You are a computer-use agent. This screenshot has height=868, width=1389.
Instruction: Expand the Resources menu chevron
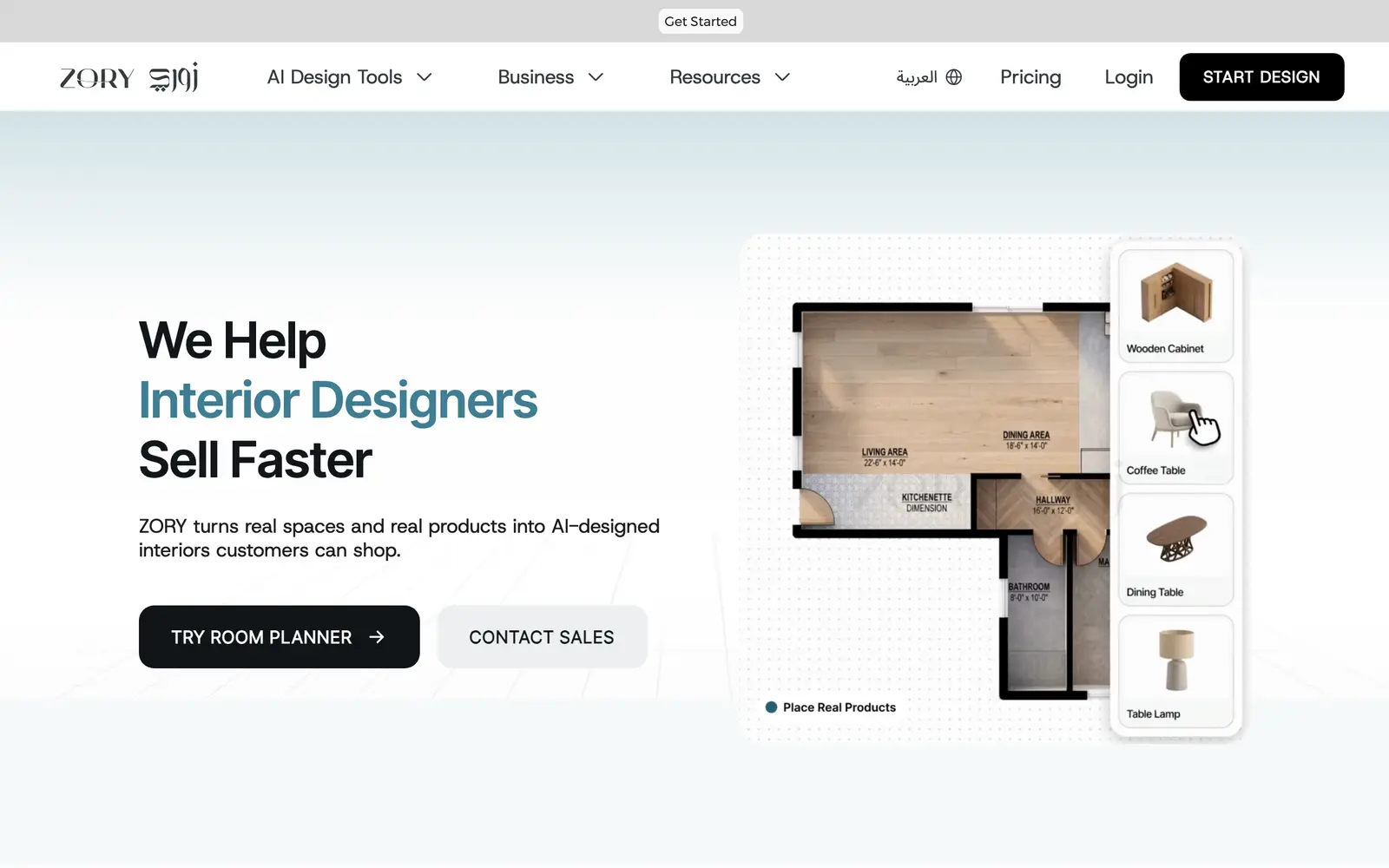(x=782, y=77)
